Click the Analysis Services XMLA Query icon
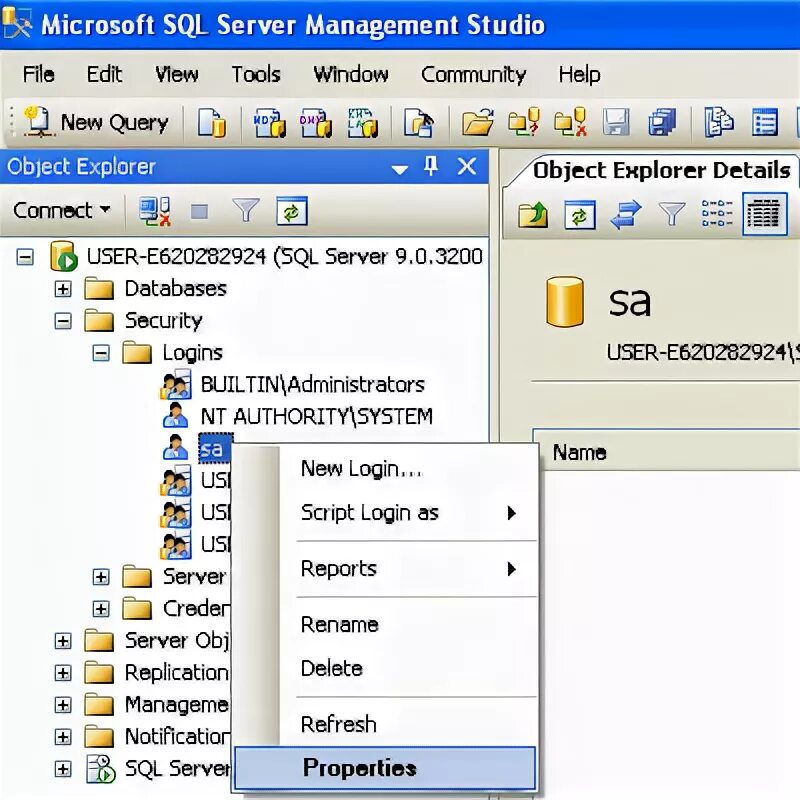 tap(362, 122)
